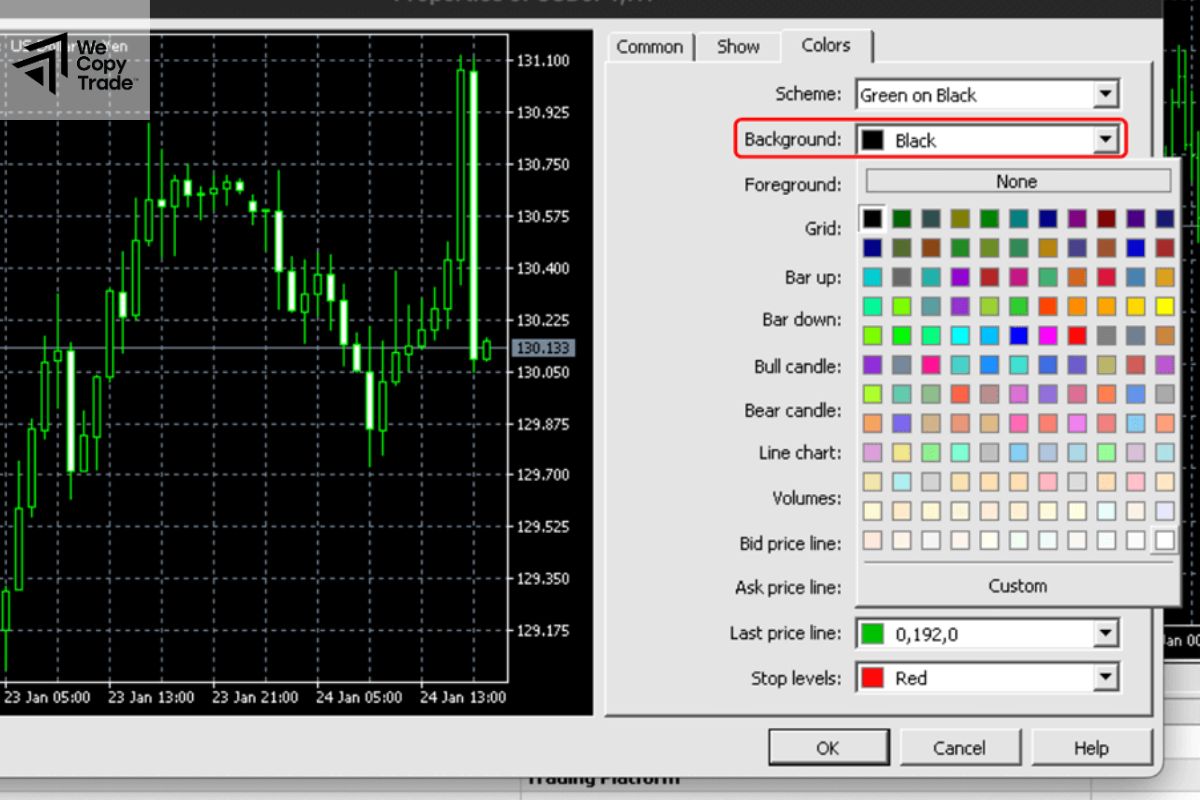Screen dimensions: 1200x800
Task: Open the Background color dropdown
Action: [1107, 139]
